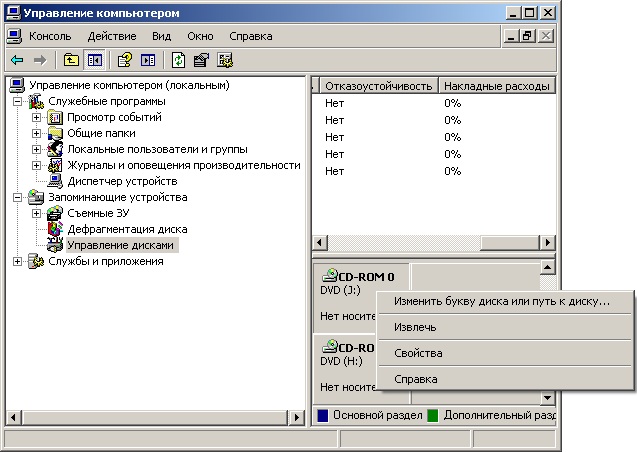Expand the Просмотр событий tree node

point(37,117)
